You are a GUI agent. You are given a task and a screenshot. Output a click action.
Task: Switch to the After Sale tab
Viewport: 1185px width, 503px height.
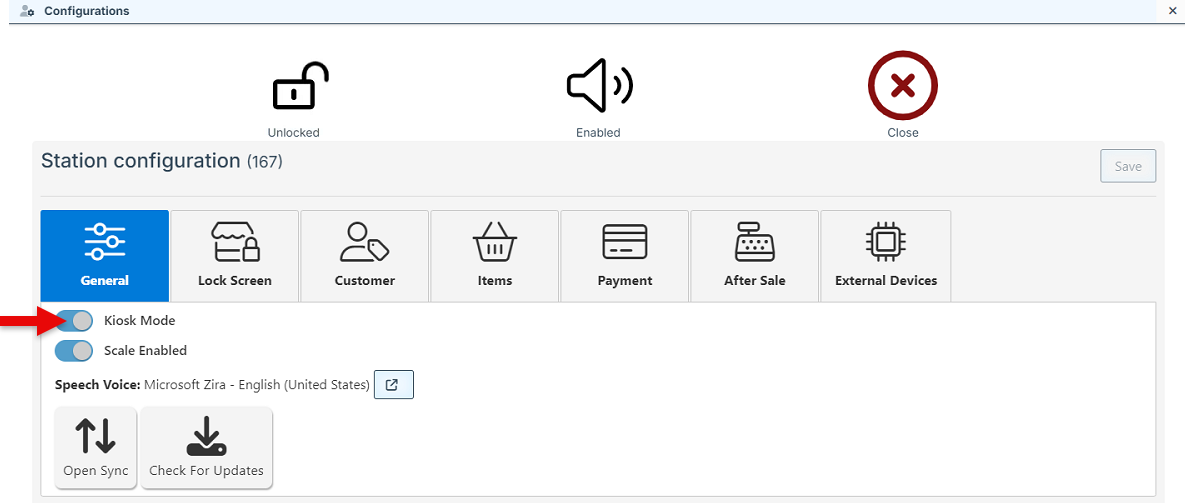(x=755, y=255)
